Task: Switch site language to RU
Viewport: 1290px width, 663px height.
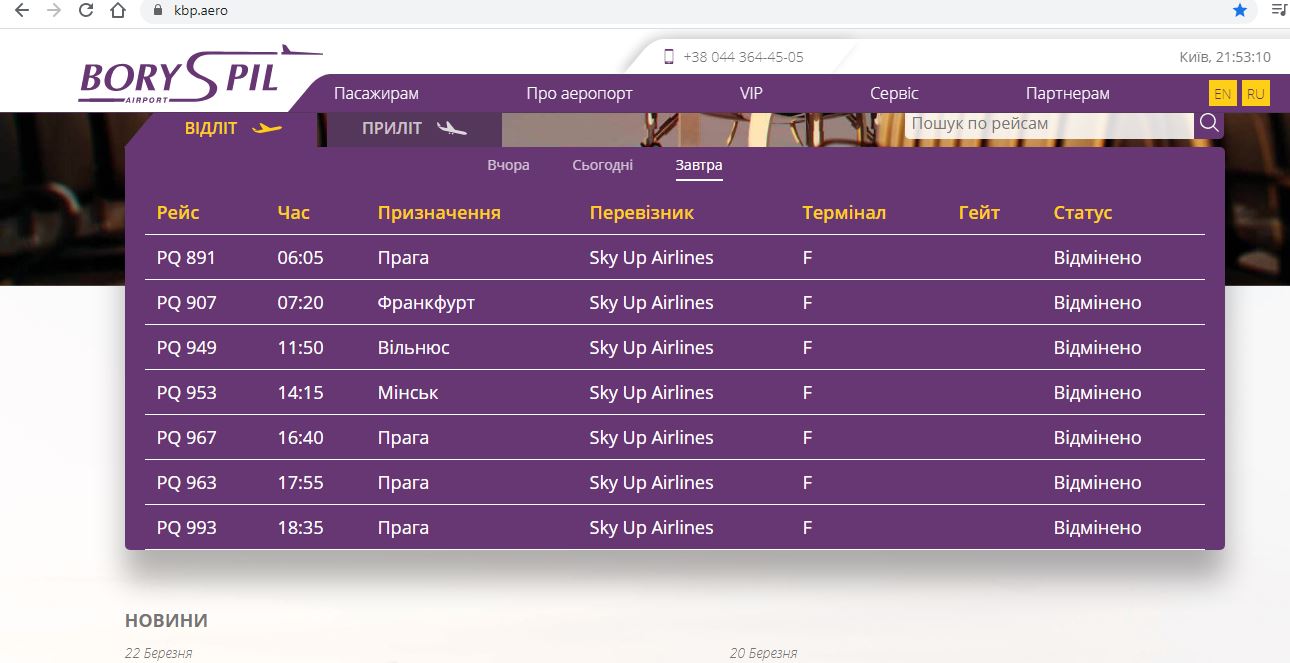Action: 1255,94
